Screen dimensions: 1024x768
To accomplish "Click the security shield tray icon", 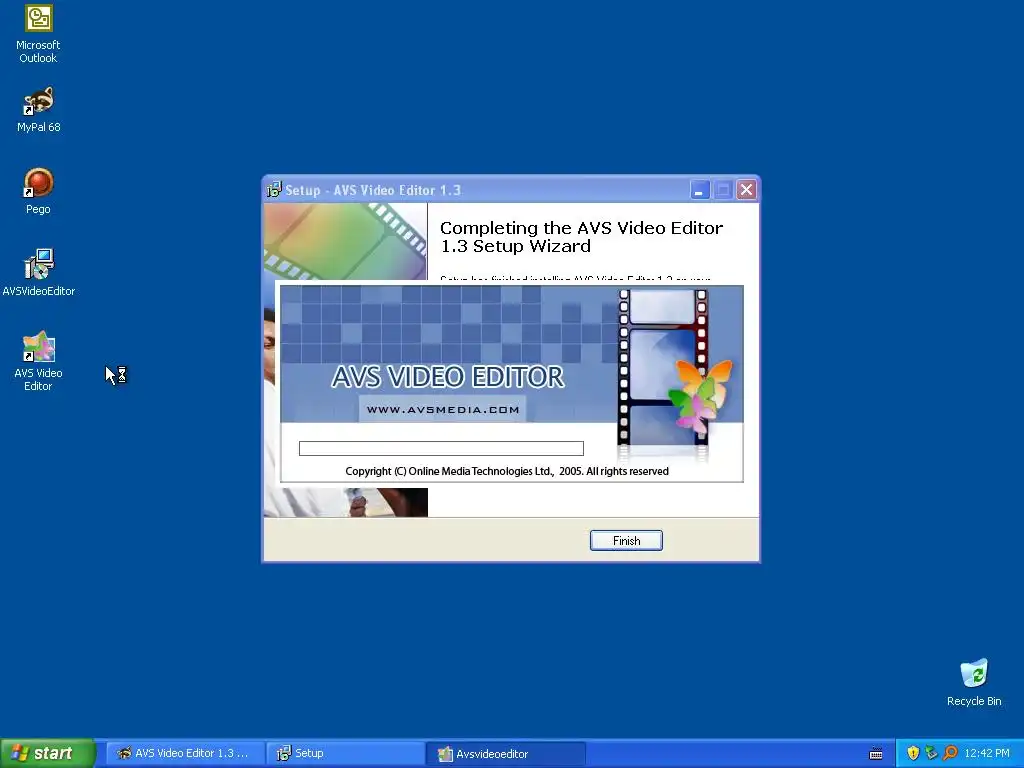I will [x=913, y=753].
